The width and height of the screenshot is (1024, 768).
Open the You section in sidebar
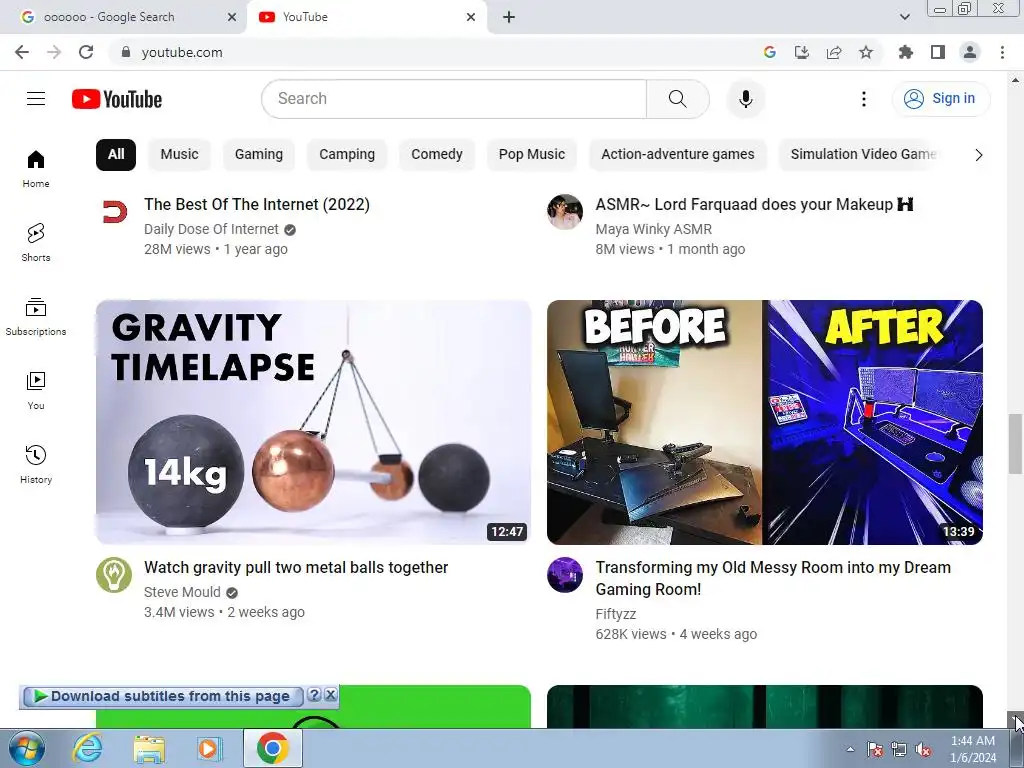pos(36,391)
